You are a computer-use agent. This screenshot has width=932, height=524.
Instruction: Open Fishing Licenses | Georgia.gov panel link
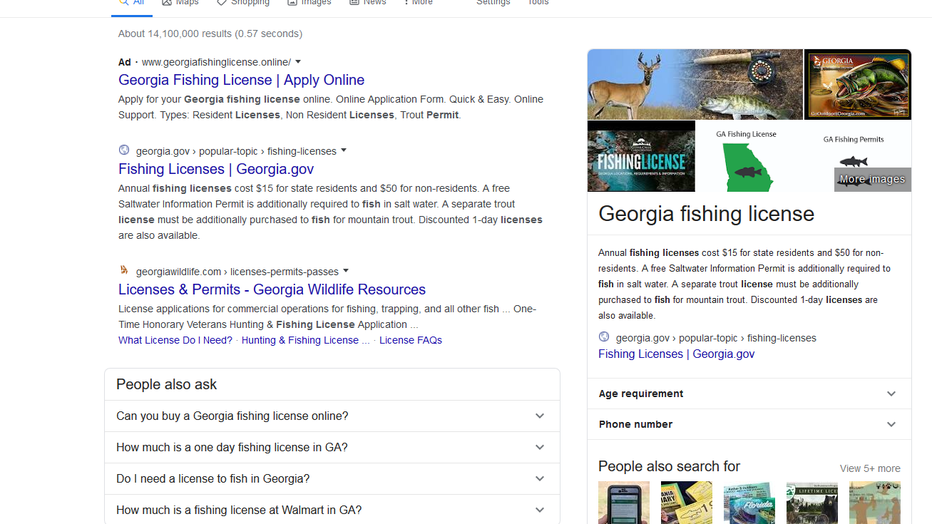tap(676, 354)
